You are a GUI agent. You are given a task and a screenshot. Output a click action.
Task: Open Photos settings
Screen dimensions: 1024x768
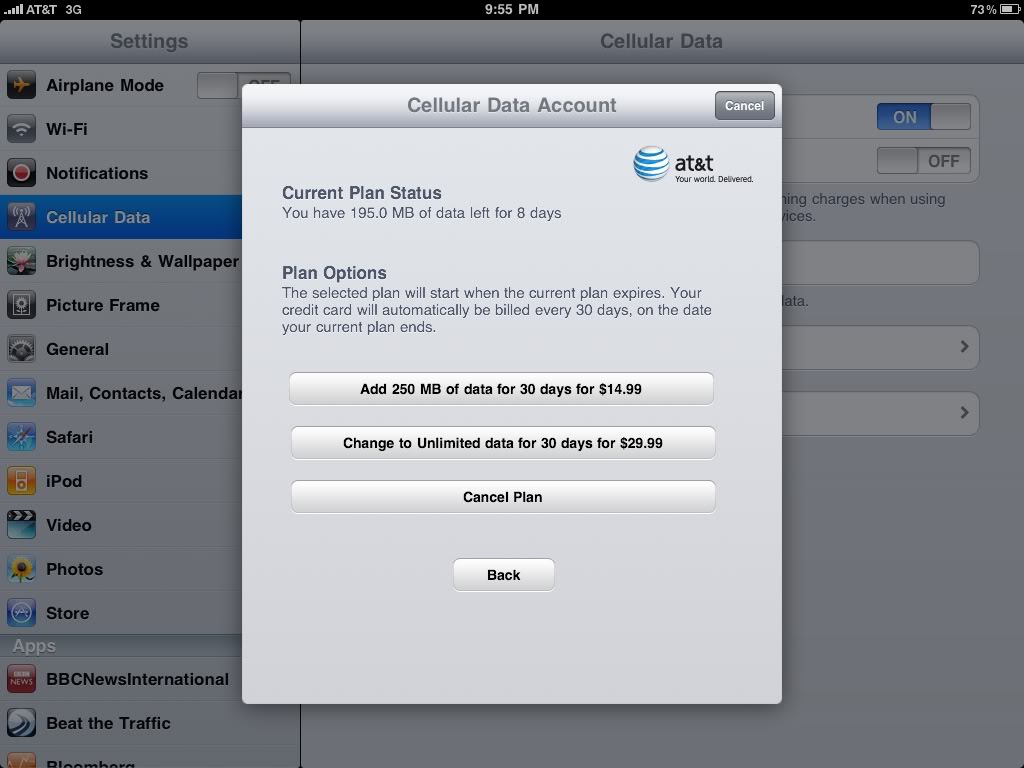[x=121, y=569]
